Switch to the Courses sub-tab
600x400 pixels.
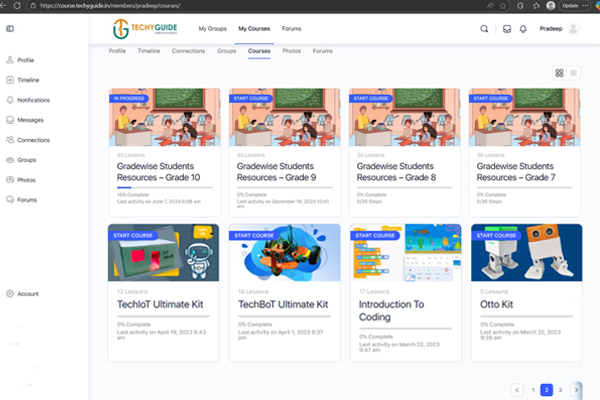259,51
